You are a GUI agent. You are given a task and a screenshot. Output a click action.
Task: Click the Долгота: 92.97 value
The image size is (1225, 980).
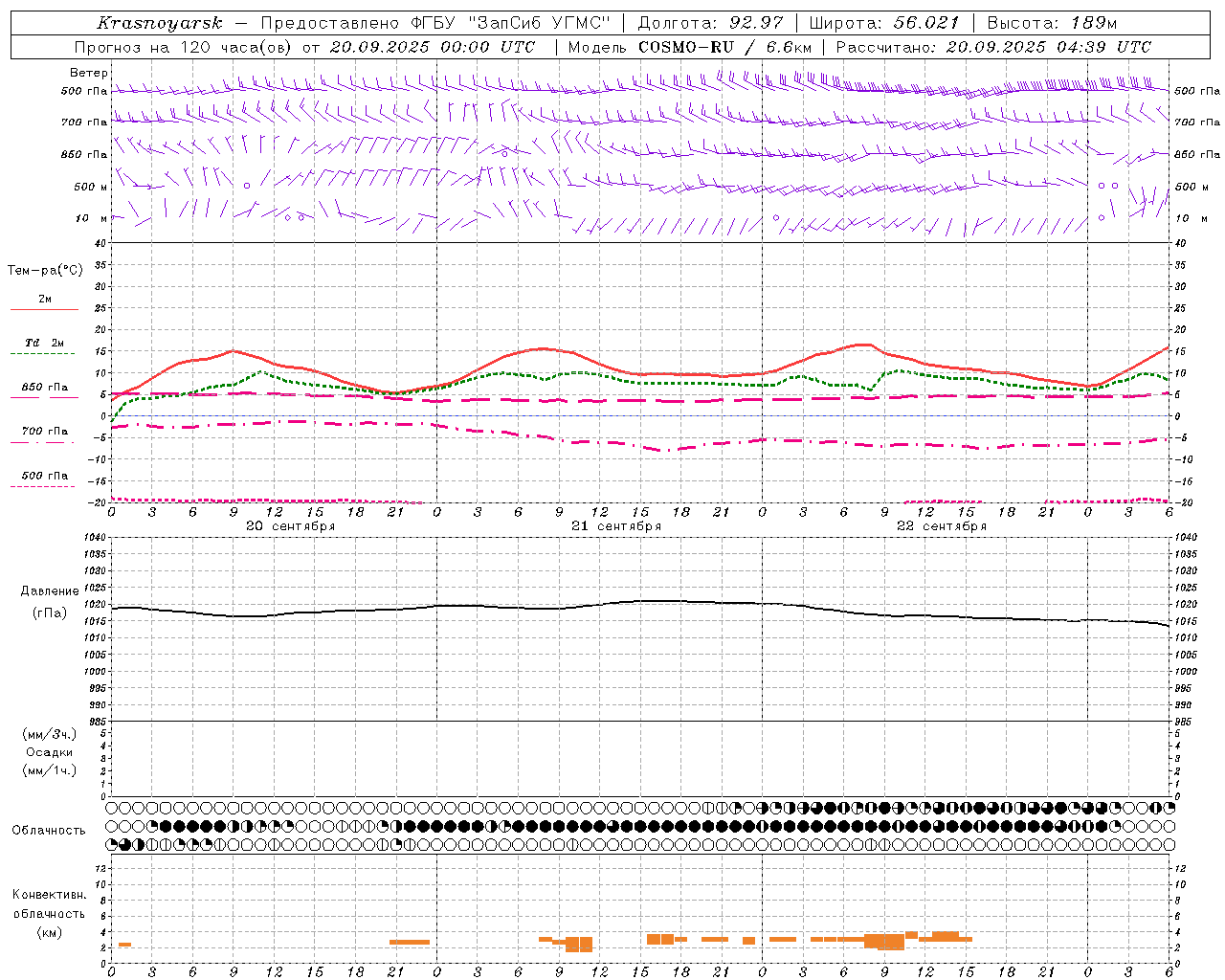click(710, 23)
